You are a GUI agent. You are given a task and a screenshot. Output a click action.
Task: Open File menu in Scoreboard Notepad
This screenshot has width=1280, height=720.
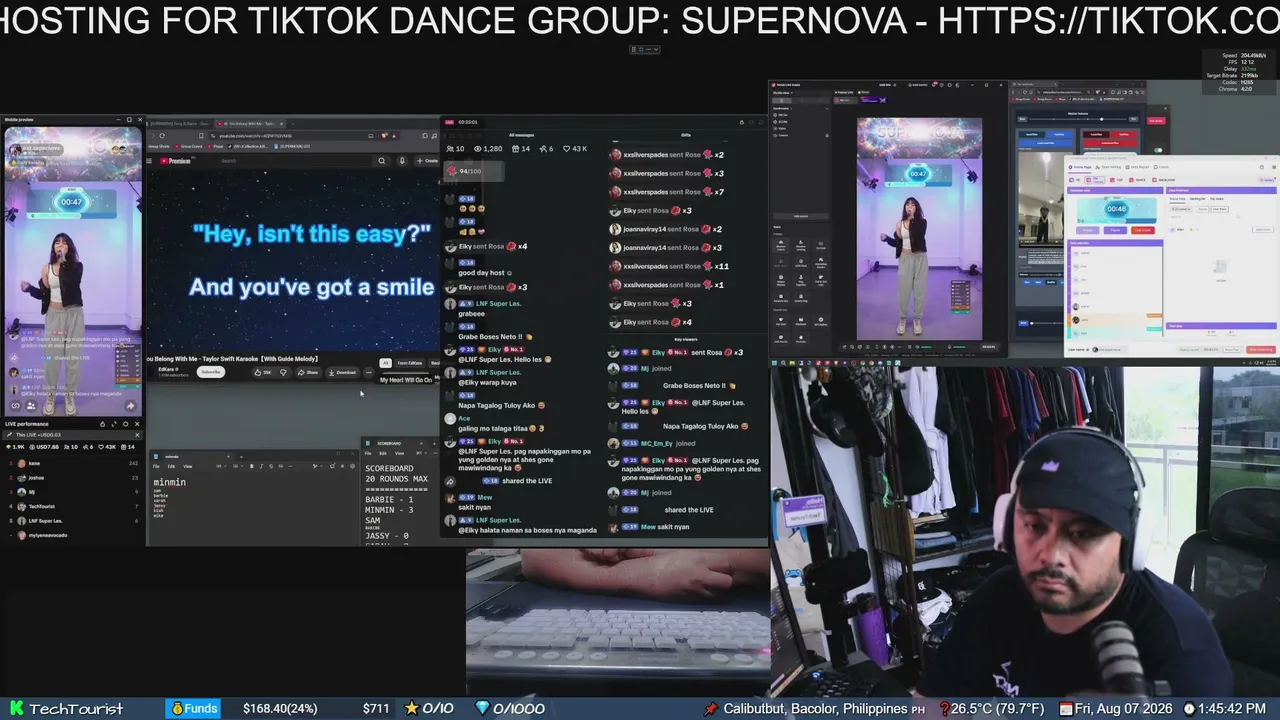tap(369, 453)
